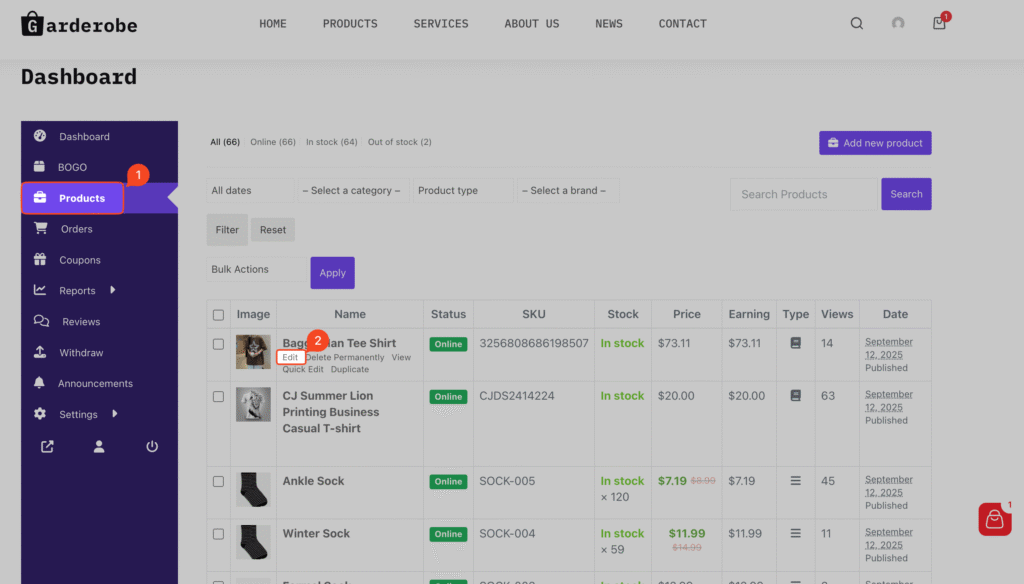Click the external link visit-store icon

[47, 447]
